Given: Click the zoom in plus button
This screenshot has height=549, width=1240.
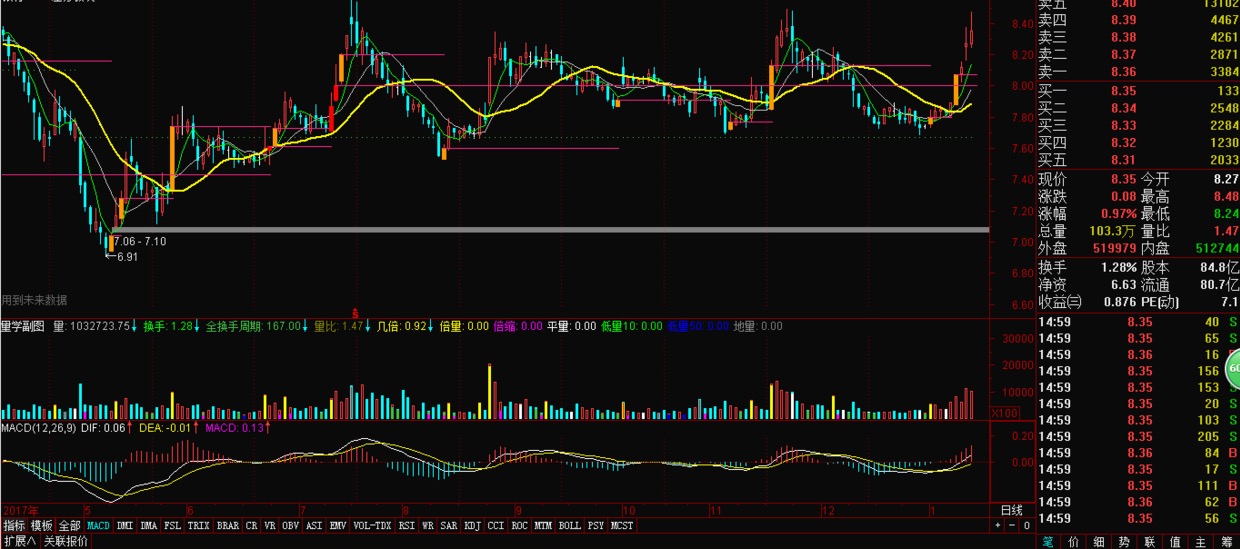Looking at the screenshot, I should [x=996, y=525].
